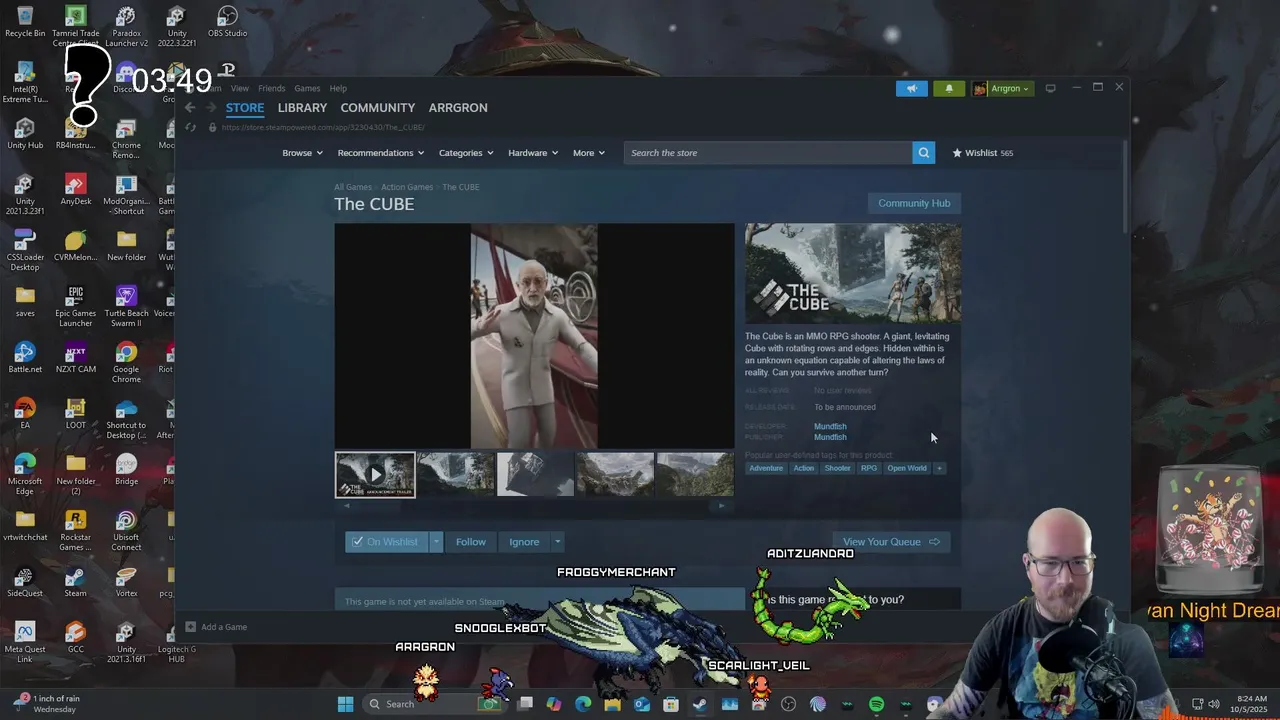Click the Mundfish developer link
Viewport: 1280px width, 720px height.
[830, 427]
